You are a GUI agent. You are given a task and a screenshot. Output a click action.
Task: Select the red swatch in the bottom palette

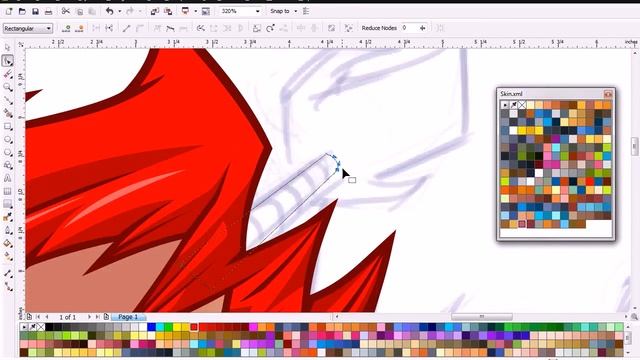click(x=194, y=327)
